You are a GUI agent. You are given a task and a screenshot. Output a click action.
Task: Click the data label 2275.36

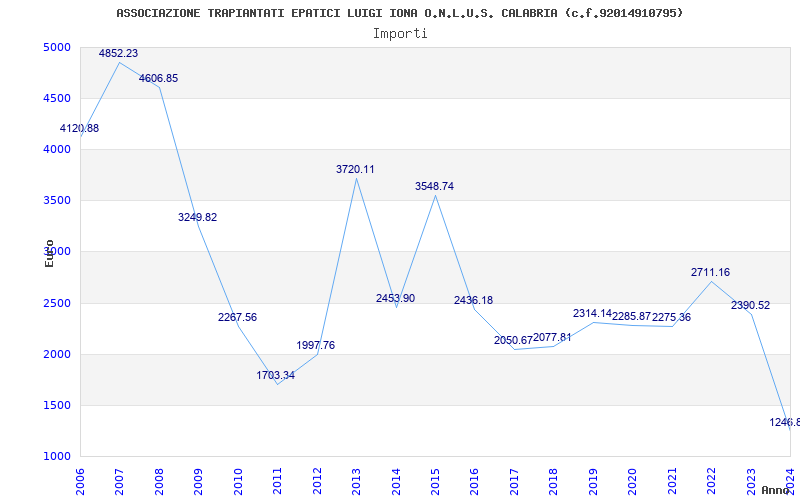(x=671, y=317)
